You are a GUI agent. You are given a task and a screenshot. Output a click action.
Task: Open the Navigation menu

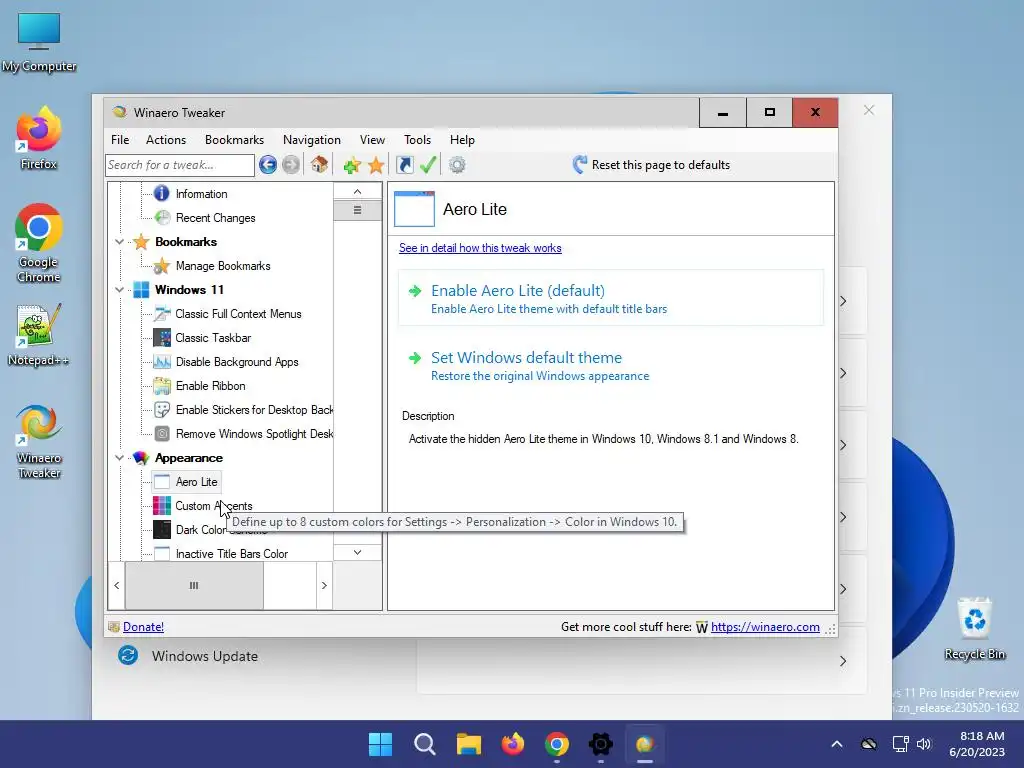point(312,140)
